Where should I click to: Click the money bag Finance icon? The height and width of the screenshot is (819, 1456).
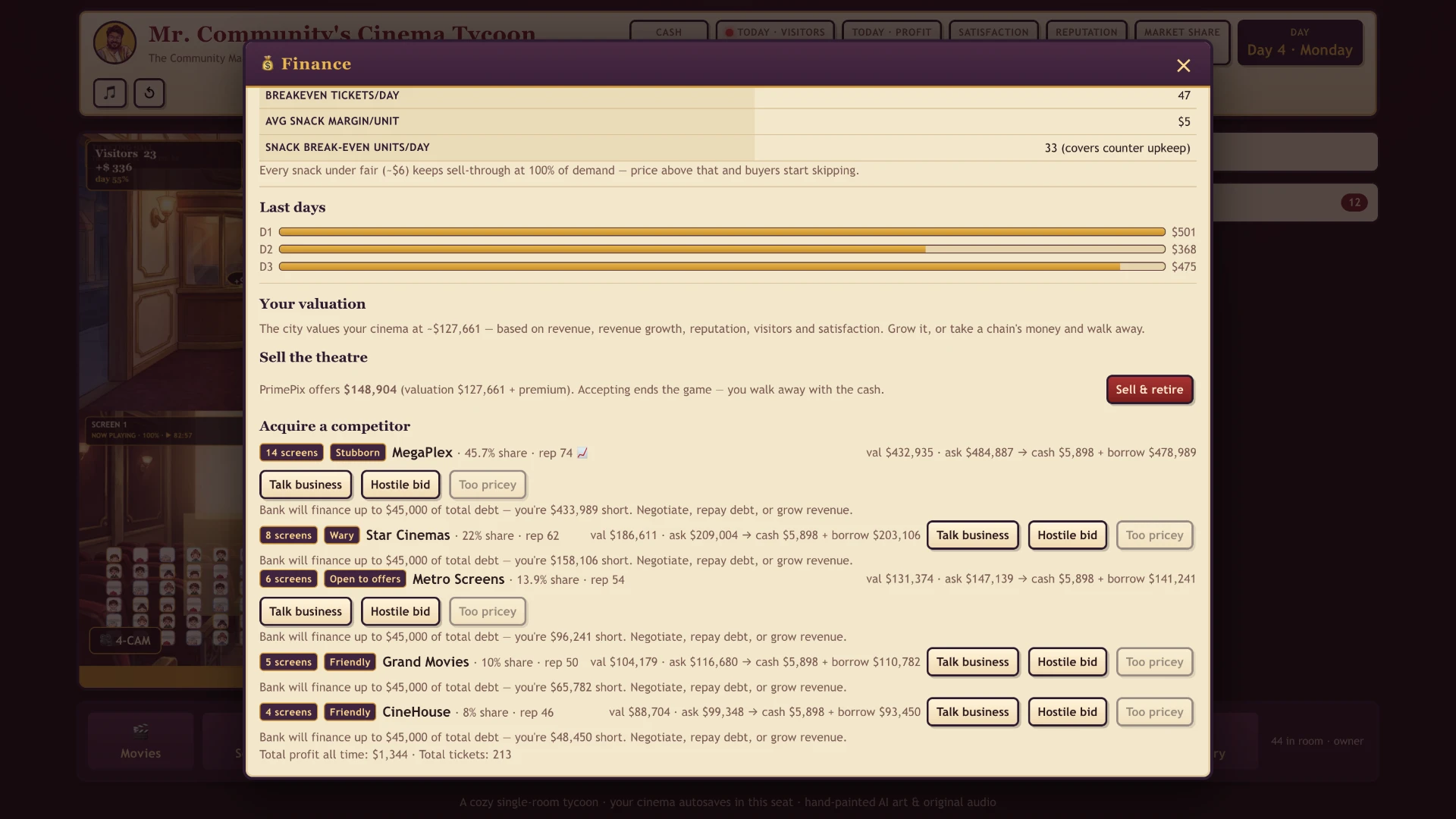268,64
